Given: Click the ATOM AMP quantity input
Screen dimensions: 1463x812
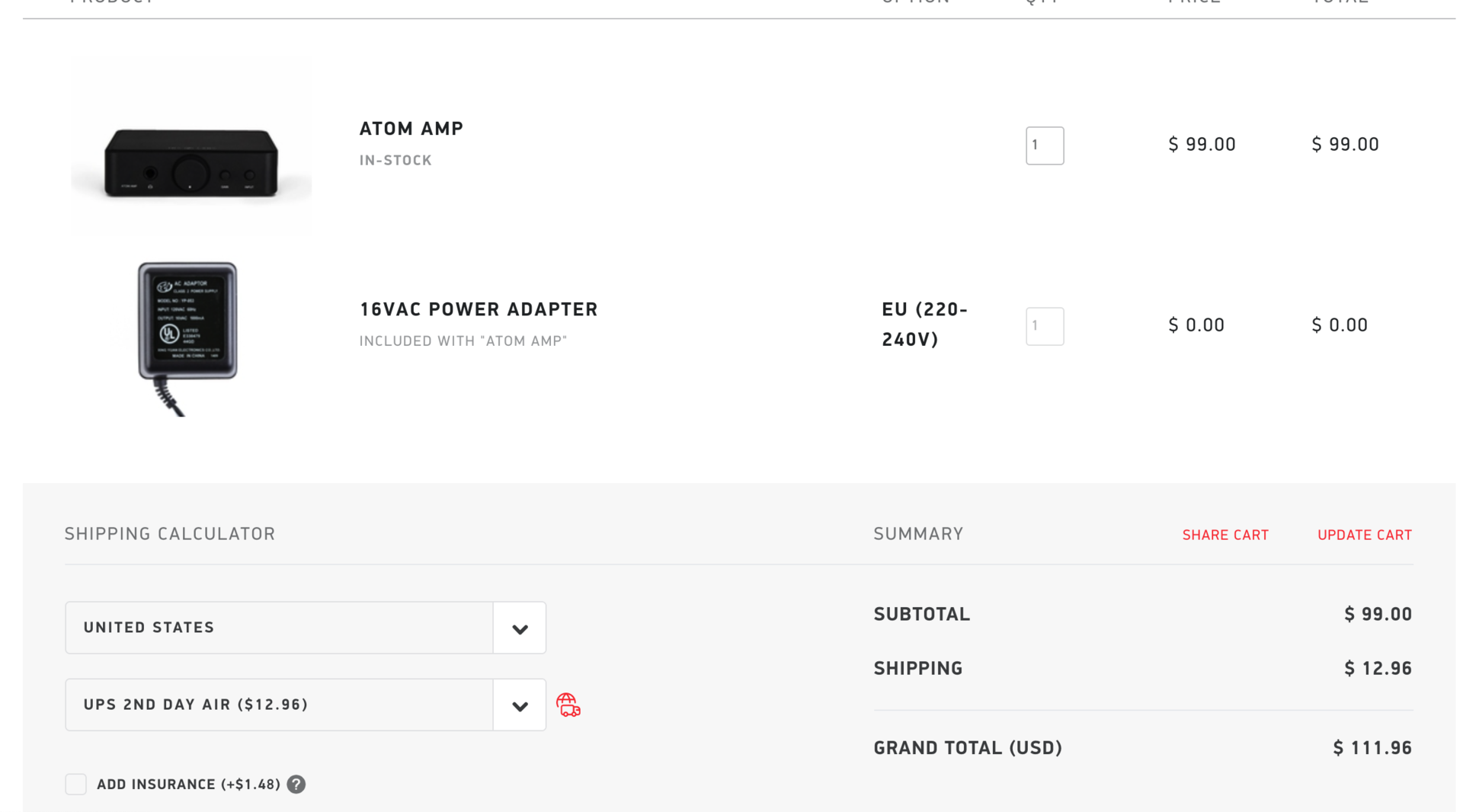Looking at the screenshot, I should coord(1045,145).
